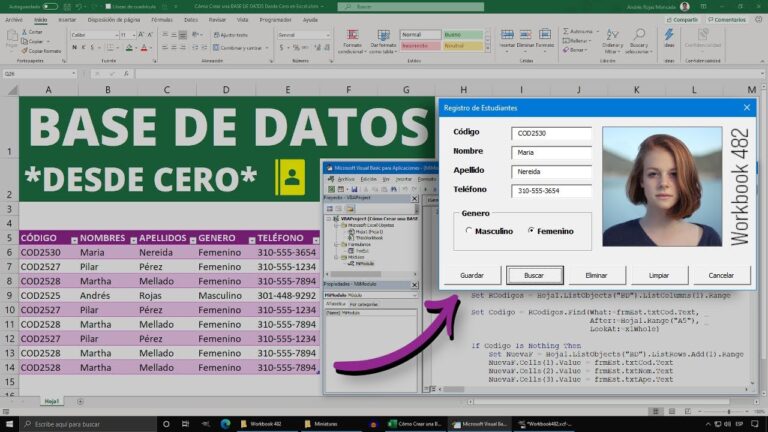
Task: Click the Eliminar celdas icon in ribbon
Action: (526, 35)
